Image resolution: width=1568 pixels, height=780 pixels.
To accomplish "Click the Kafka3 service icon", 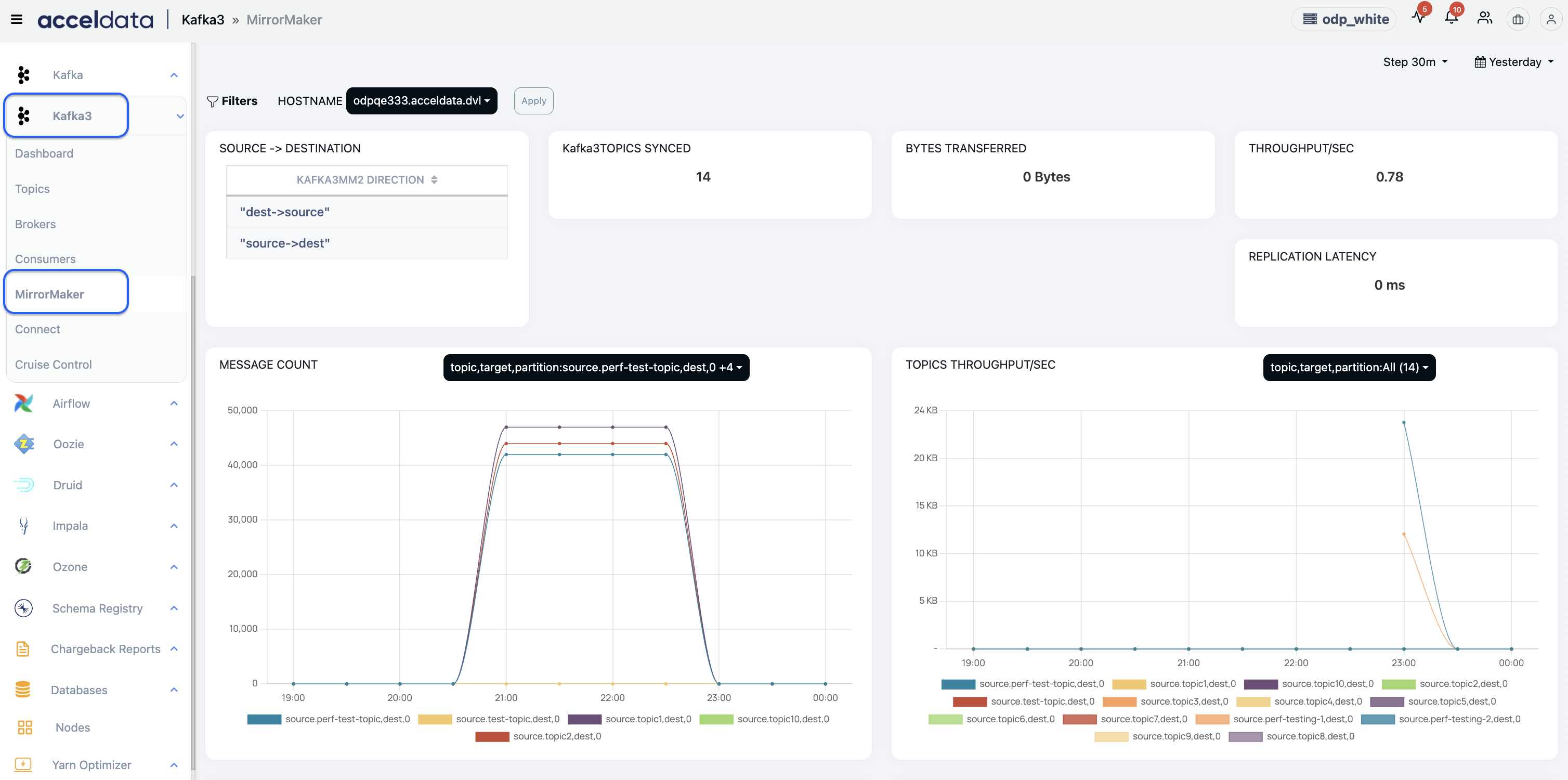I will pos(24,115).
